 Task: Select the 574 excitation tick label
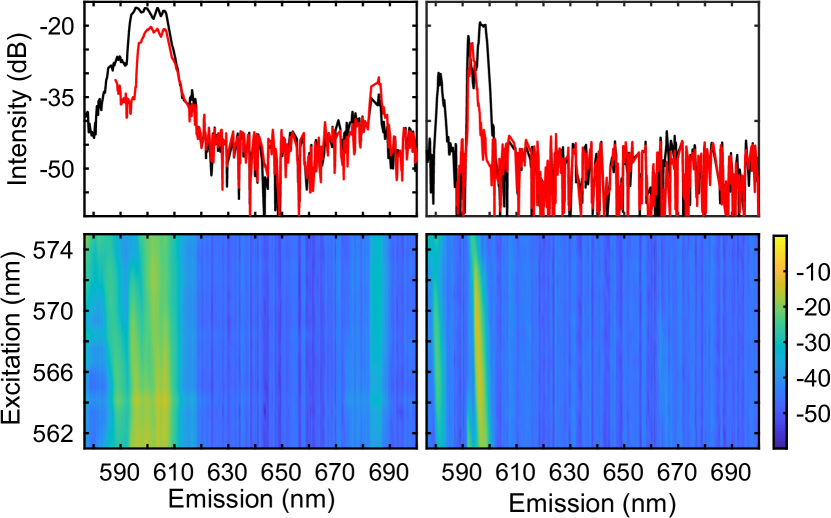[x=55, y=249]
